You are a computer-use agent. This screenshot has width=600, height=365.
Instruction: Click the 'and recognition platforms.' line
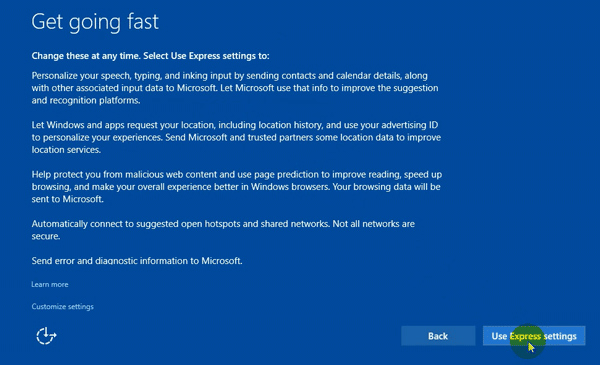pos(86,100)
